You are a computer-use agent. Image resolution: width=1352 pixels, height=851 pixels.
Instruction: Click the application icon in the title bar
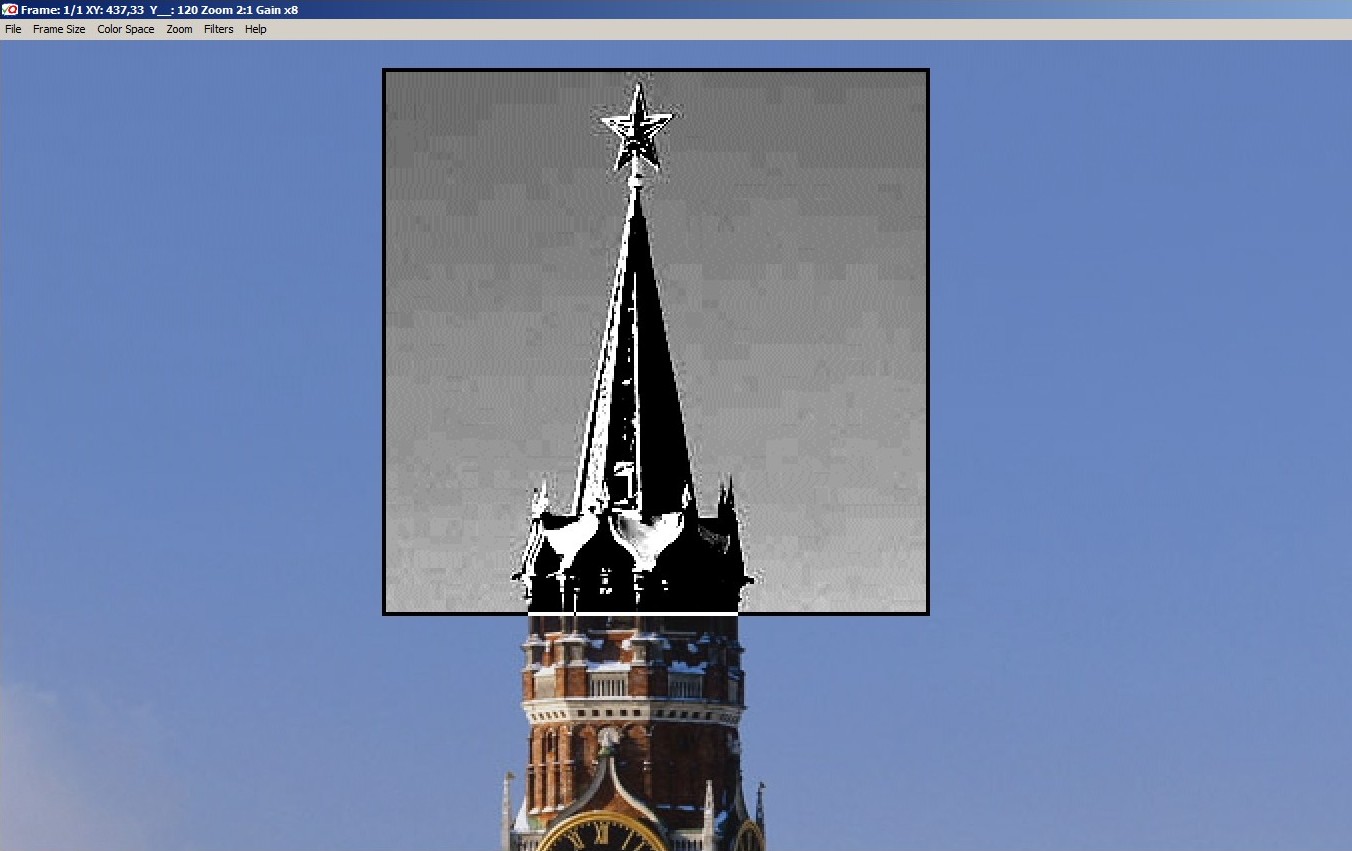[x=10, y=9]
